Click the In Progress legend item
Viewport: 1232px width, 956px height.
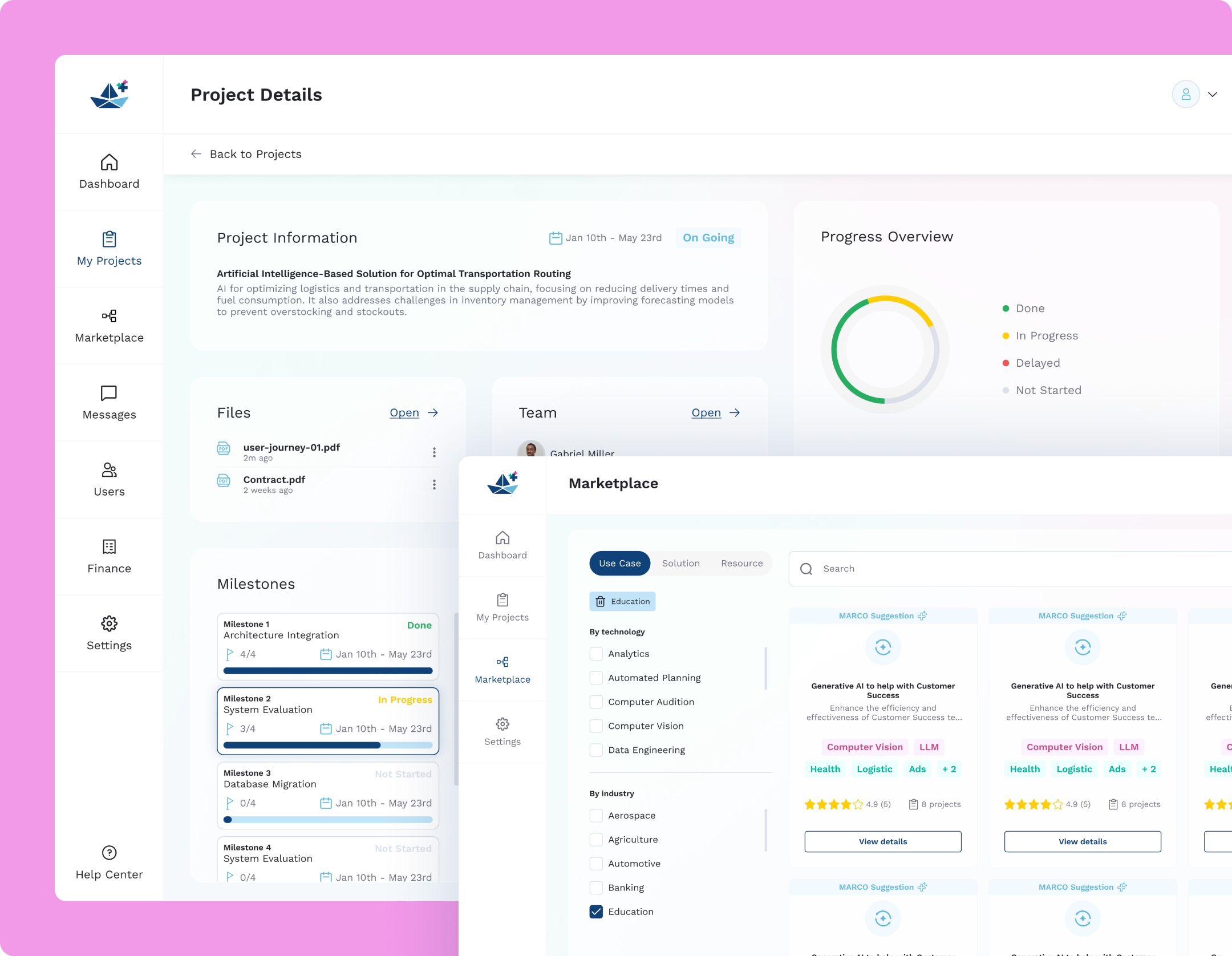(x=1040, y=336)
